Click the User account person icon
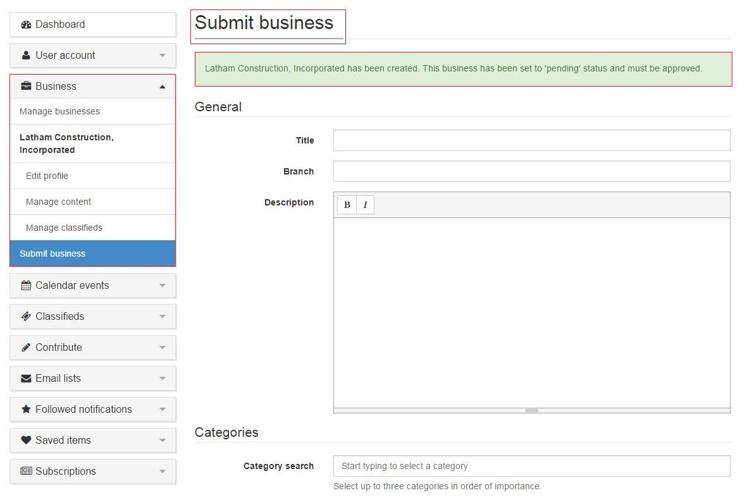The image size is (747, 500). pyautogui.click(x=26, y=55)
